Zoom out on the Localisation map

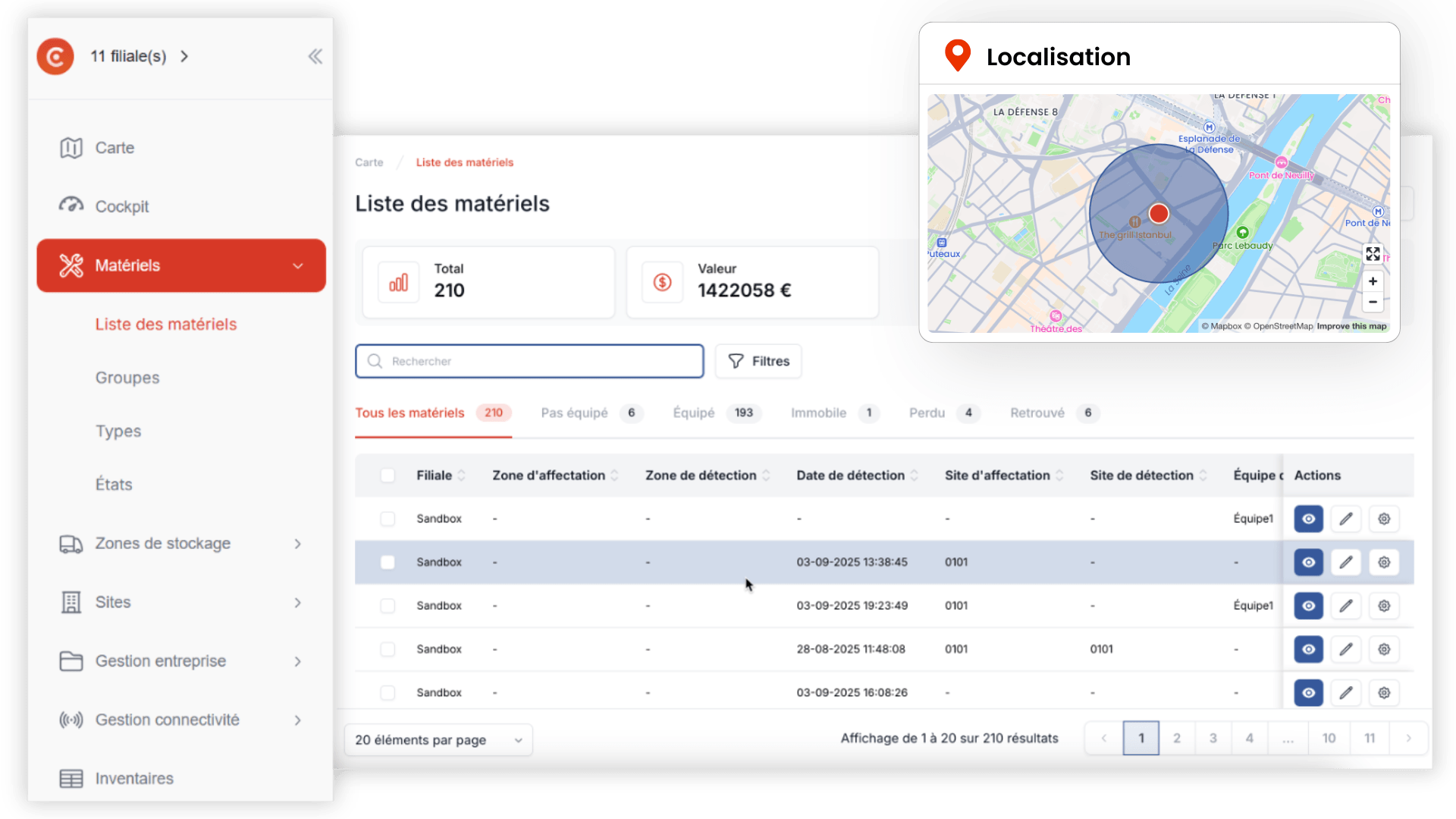pyautogui.click(x=1373, y=302)
